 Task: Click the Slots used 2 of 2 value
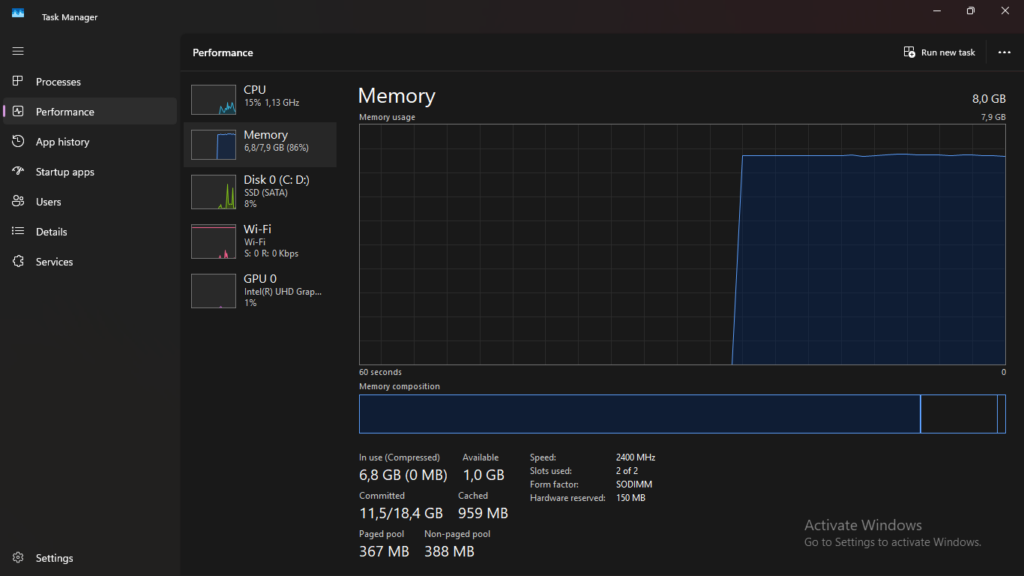(627, 471)
